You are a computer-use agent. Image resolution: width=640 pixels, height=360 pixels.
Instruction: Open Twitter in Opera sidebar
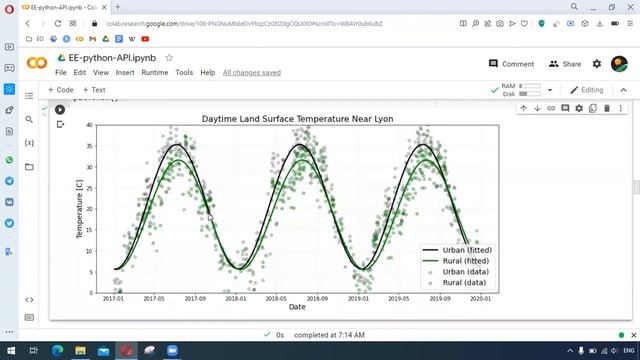point(9,223)
